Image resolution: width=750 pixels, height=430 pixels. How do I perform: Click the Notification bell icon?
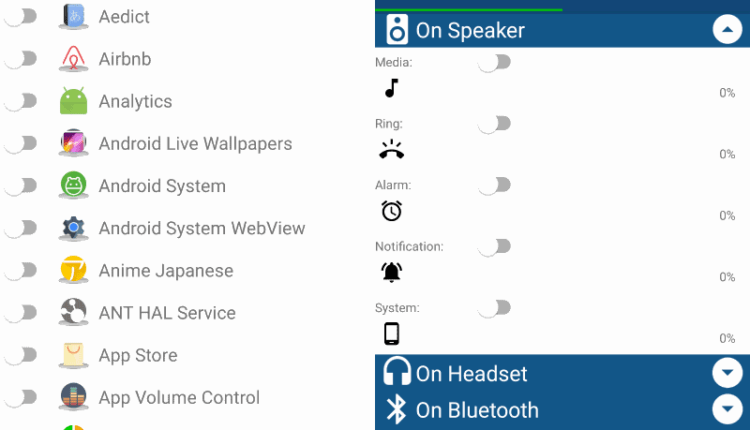click(392, 272)
